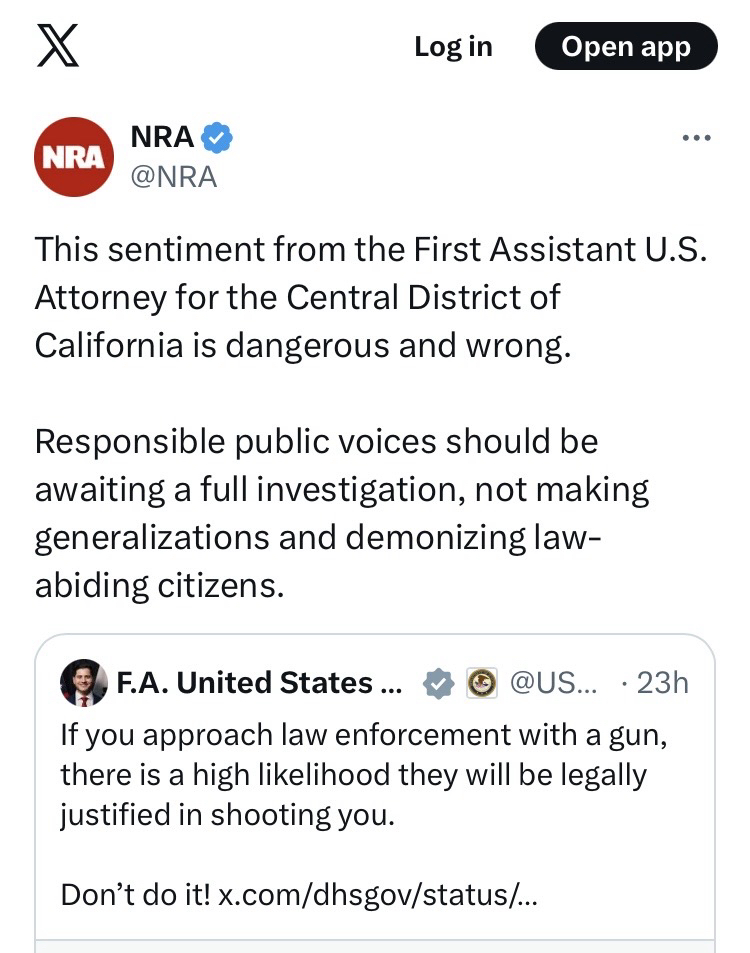Click the quoted post's gray verified badge
Image resolution: width=750 pixels, height=953 pixels.
tap(438, 684)
